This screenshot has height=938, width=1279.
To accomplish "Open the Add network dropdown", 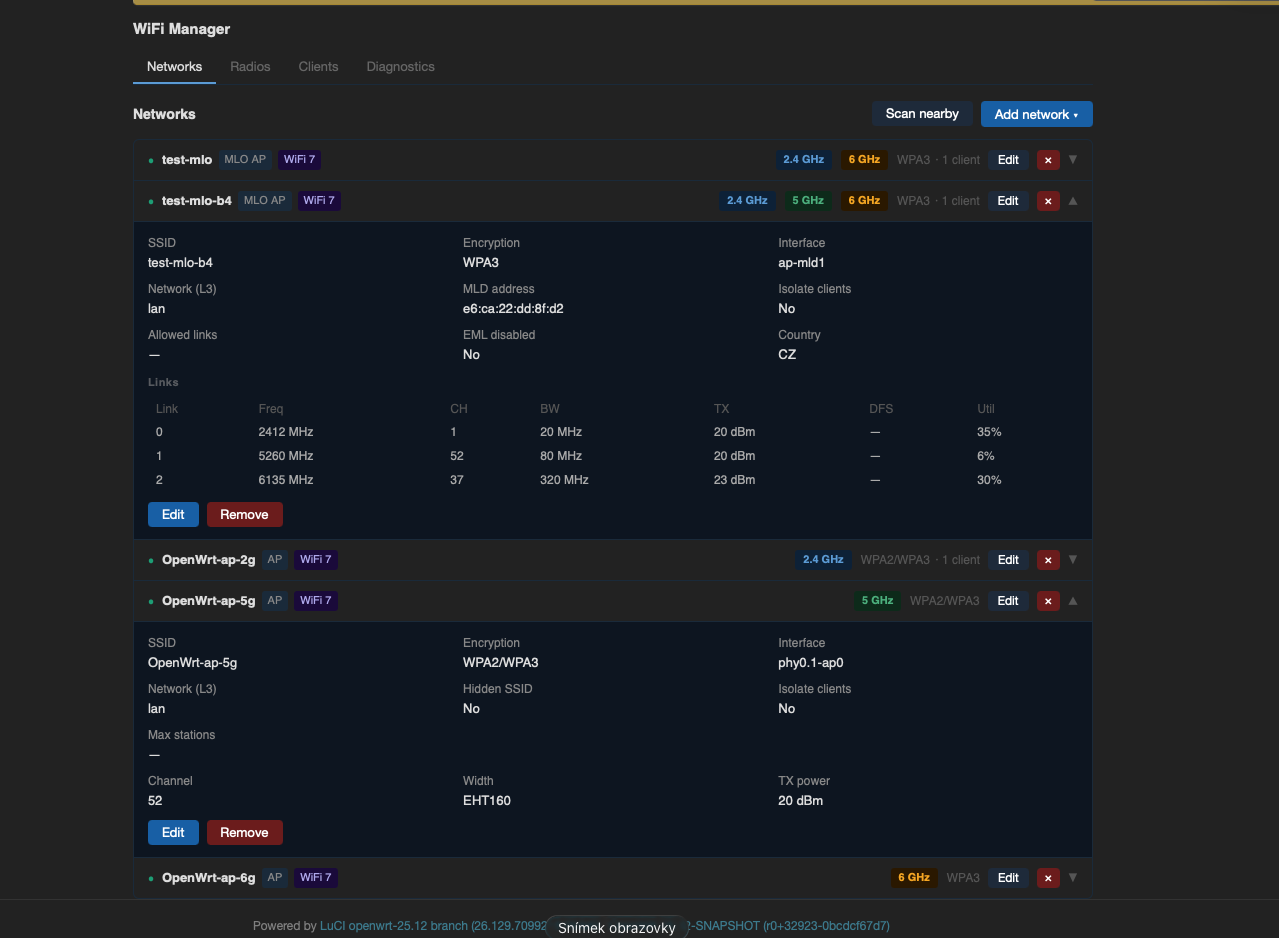I will (x=1036, y=114).
